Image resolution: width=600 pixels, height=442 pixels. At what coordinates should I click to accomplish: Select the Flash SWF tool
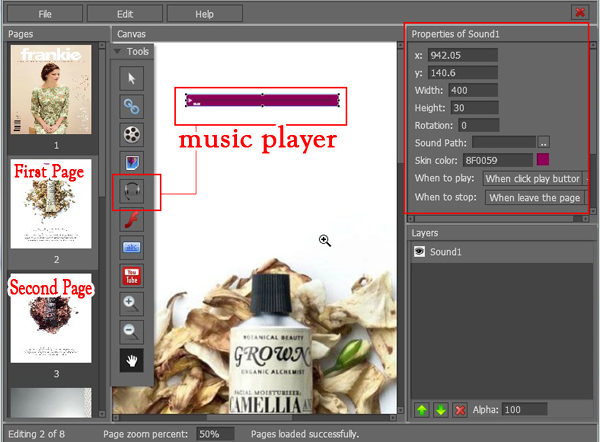132,220
